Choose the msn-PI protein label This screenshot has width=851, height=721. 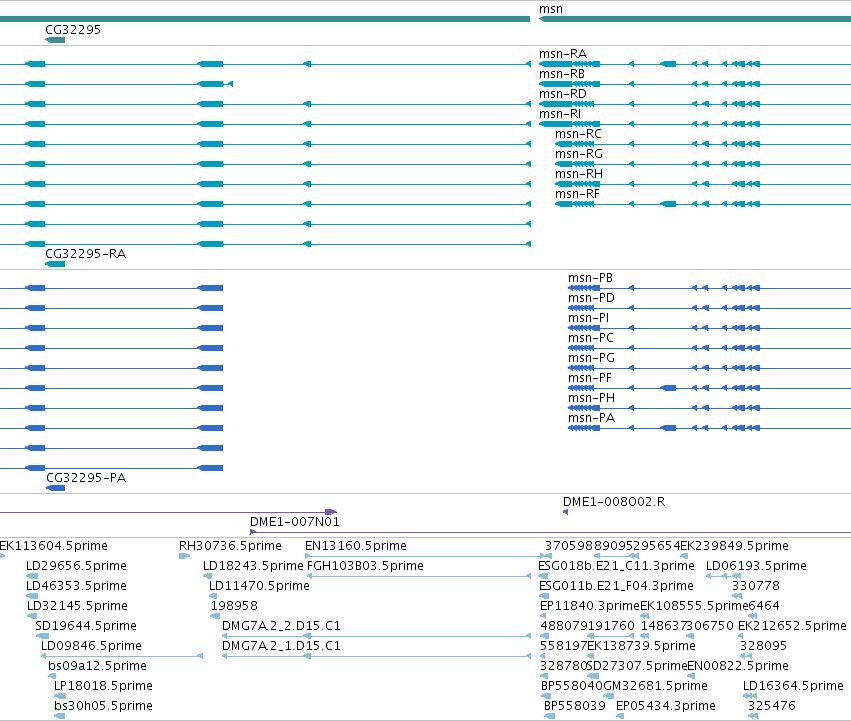pyautogui.click(x=588, y=318)
